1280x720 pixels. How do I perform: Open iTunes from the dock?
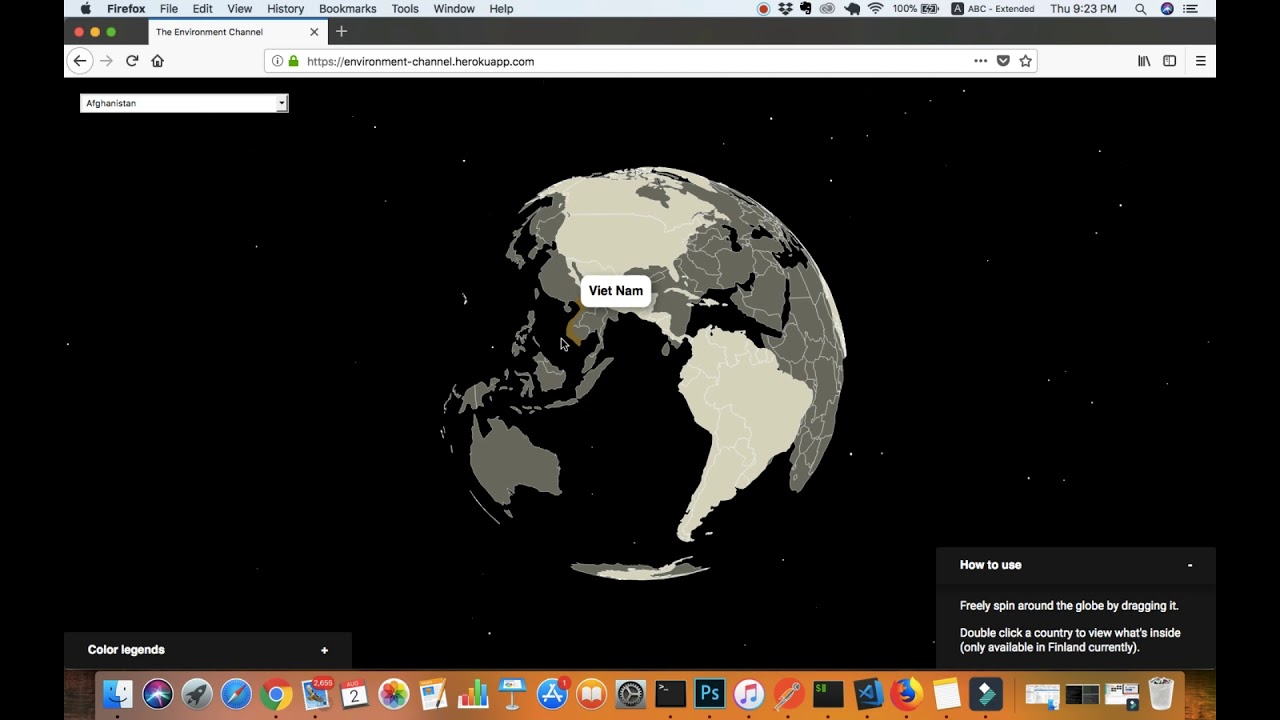[749, 694]
